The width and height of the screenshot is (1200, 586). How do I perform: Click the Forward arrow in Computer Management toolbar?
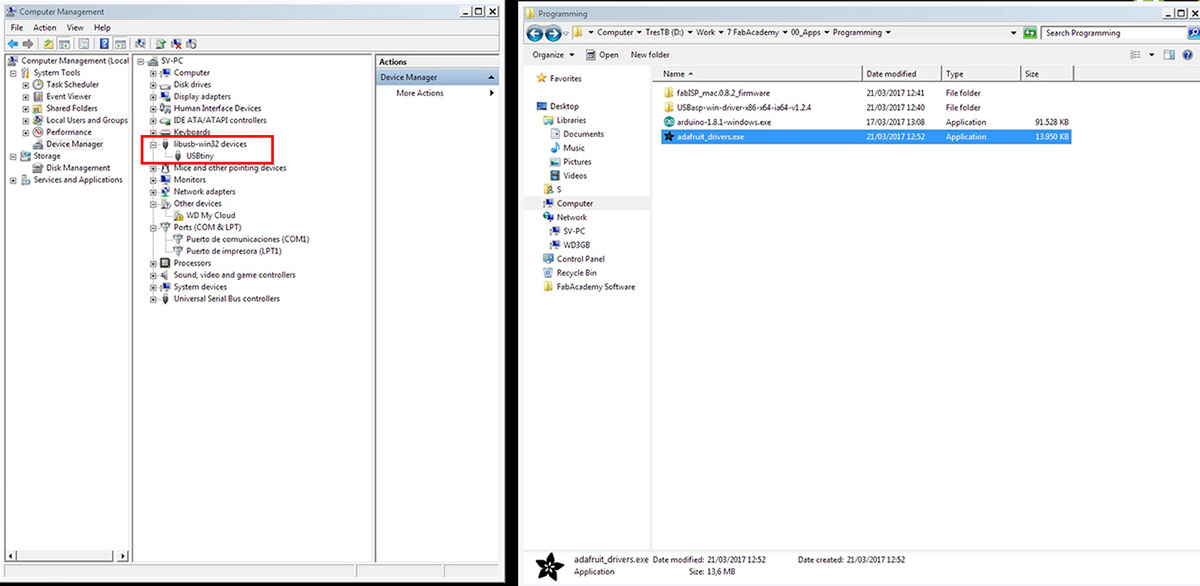[x=27, y=44]
